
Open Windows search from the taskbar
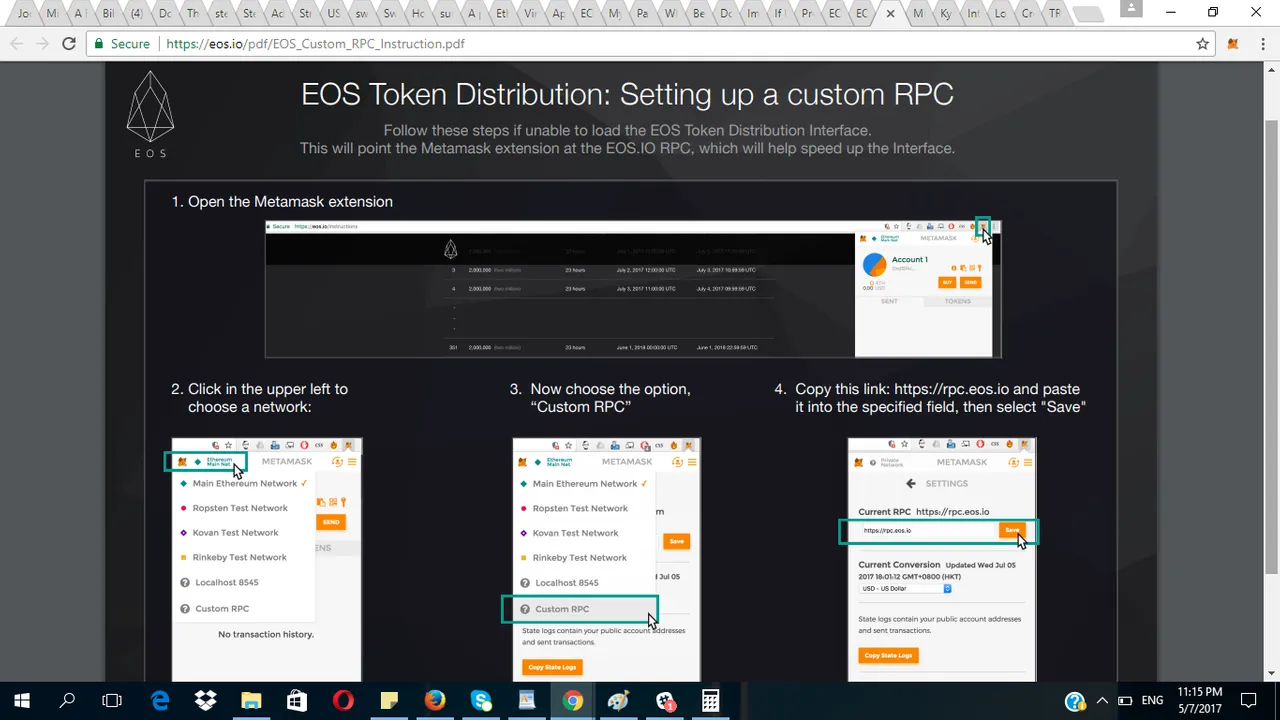click(x=68, y=701)
